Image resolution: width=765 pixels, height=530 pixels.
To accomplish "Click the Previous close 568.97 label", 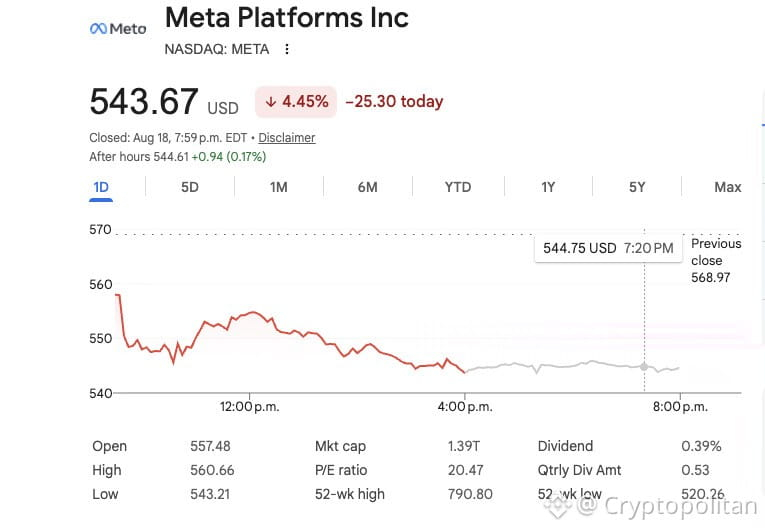I will (x=716, y=261).
